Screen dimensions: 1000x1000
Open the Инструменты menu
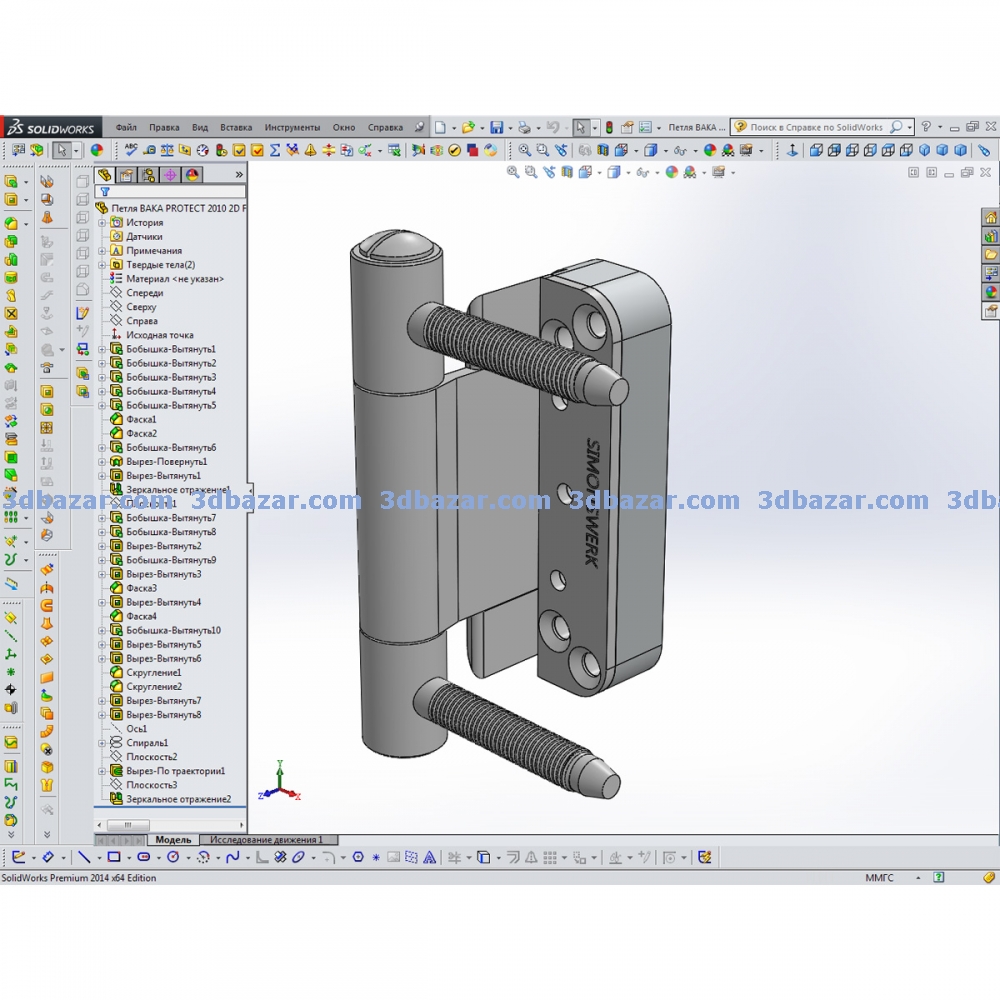[x=292, y=128]
